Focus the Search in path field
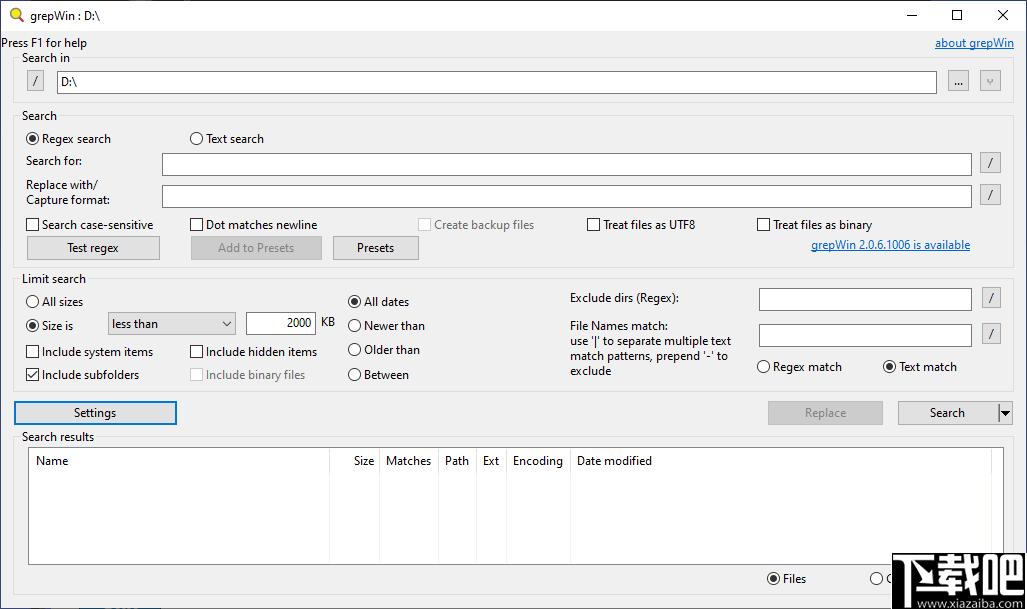Image resolution: width=1027 pixels, height=609 pixels. (x=496, y=82)
